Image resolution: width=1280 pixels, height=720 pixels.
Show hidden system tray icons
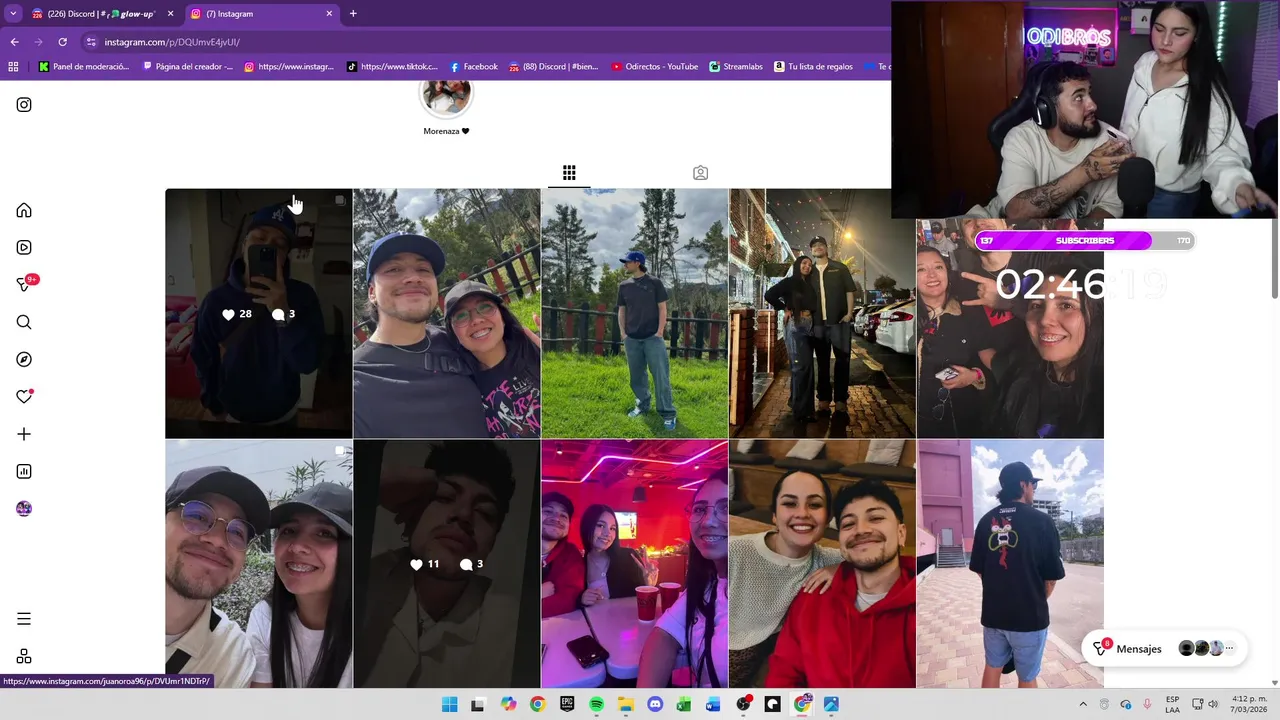1082,704
